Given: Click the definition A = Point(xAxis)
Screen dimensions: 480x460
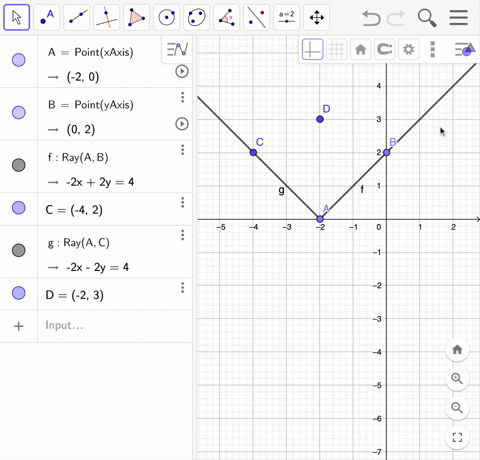Looking at the screenshot, I should [91, 52].
